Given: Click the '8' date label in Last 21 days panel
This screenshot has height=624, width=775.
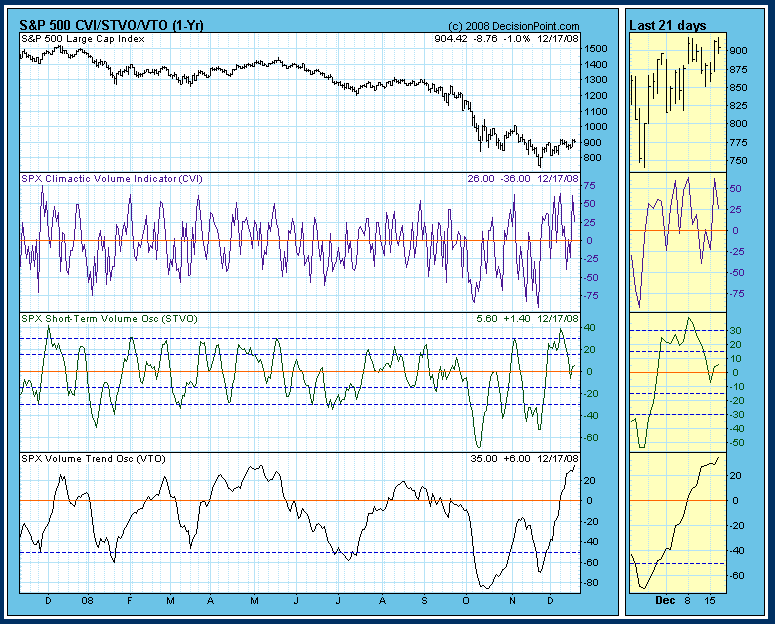Looking at the screenshot, I should point(687,601).
